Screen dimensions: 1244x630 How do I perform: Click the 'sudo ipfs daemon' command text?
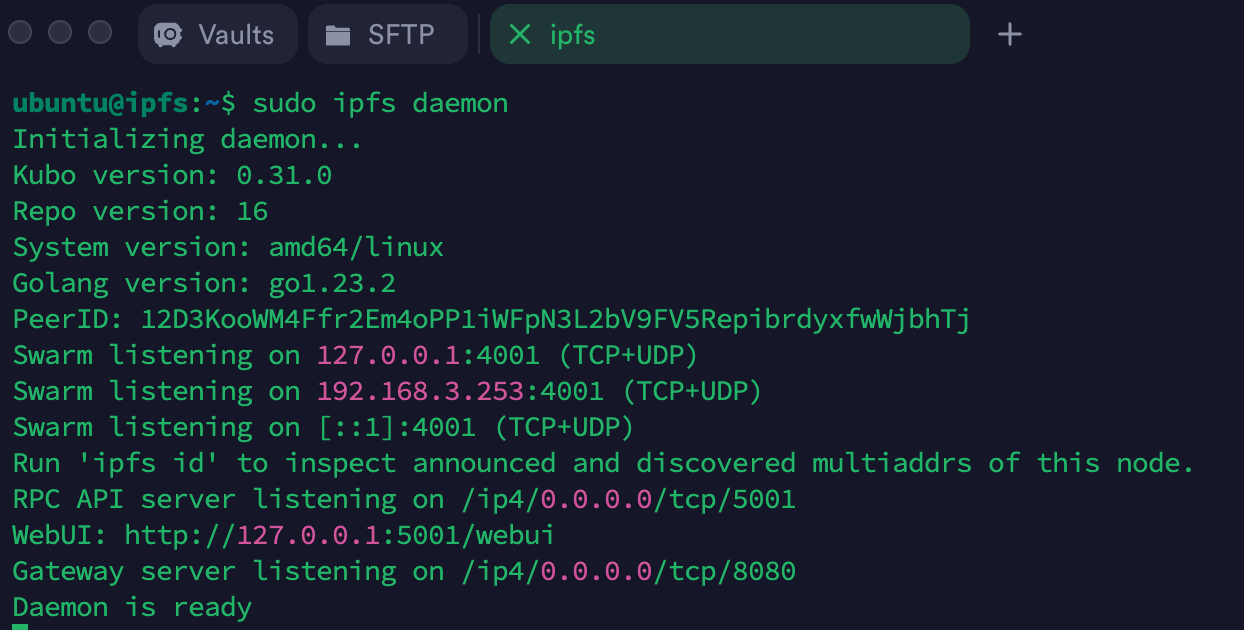(x=380, y=103)
